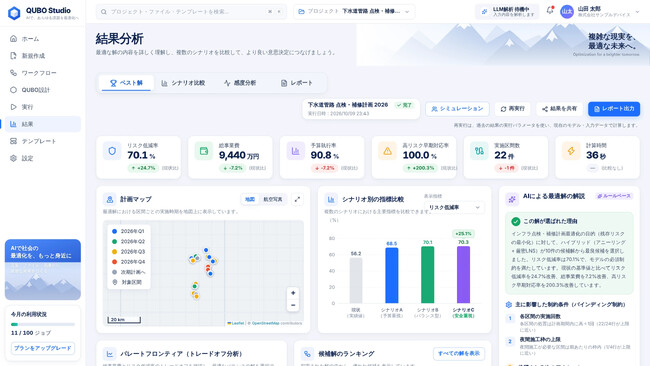The width and height of the screenshot is (650, 366).
Task: Click the シナリオA blue bar
Action: (392, 276)
